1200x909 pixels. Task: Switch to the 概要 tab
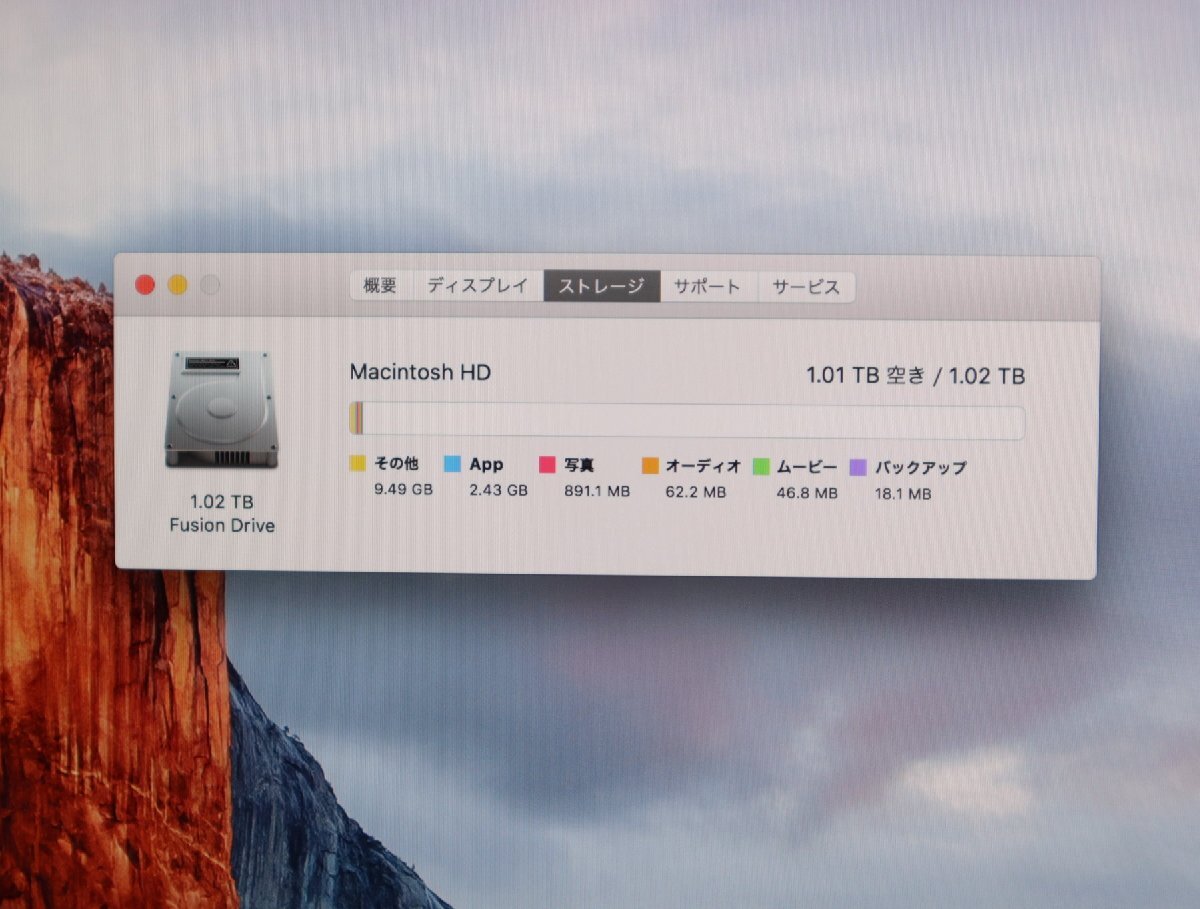[381, 286]
